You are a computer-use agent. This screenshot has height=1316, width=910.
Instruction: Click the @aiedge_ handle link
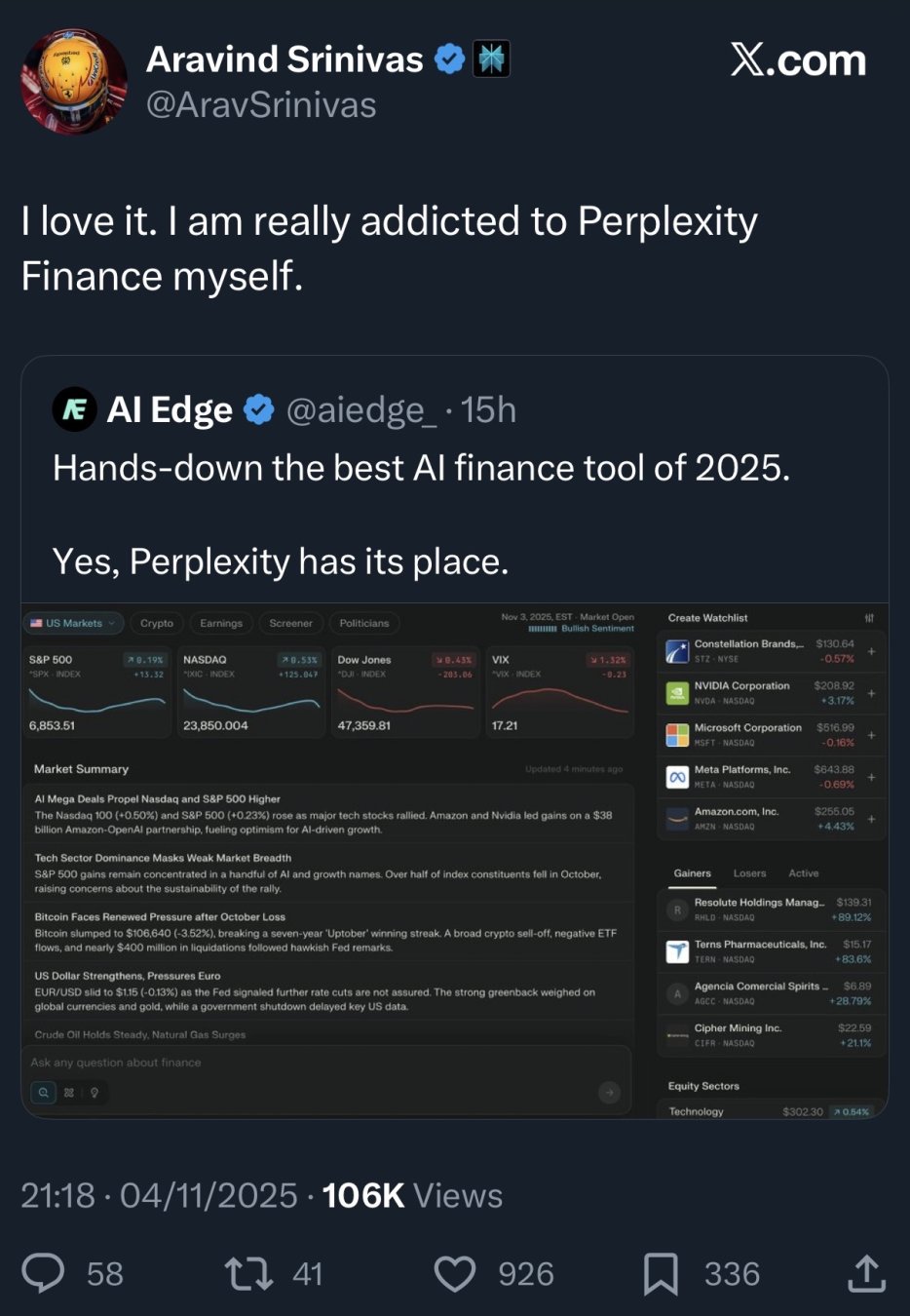(361, 410)
